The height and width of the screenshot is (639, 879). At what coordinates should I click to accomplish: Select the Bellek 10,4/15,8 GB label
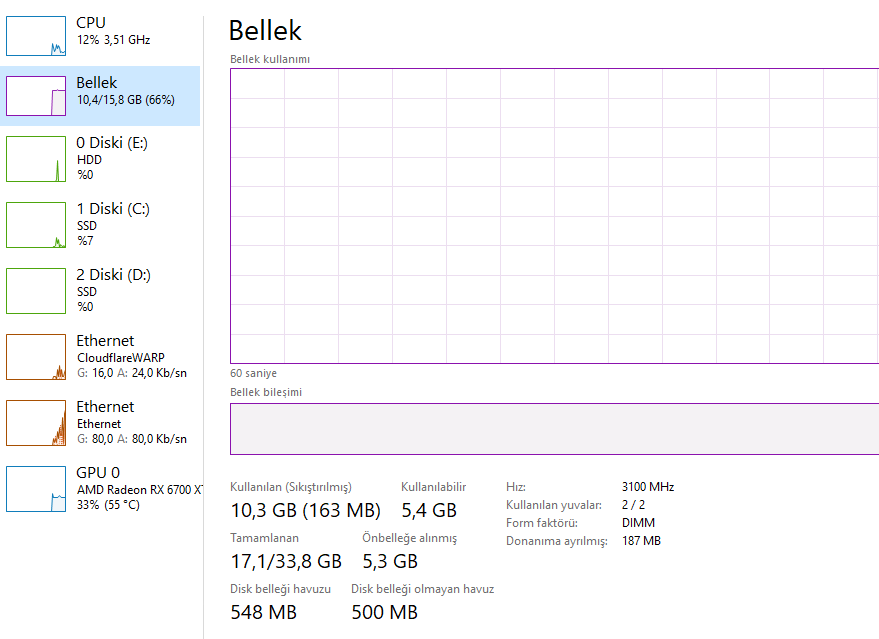point(125,100)
